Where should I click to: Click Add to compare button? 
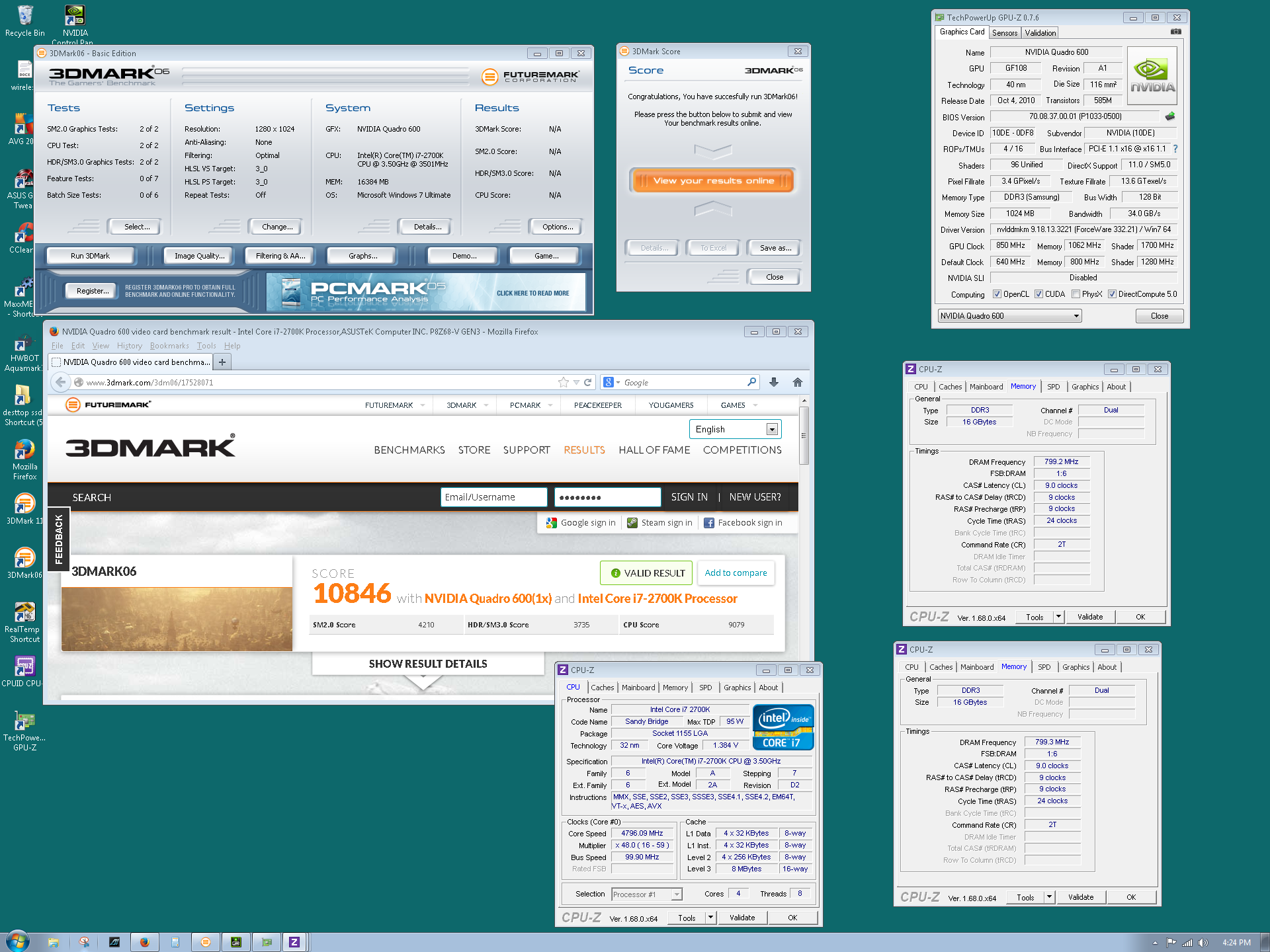736,573
